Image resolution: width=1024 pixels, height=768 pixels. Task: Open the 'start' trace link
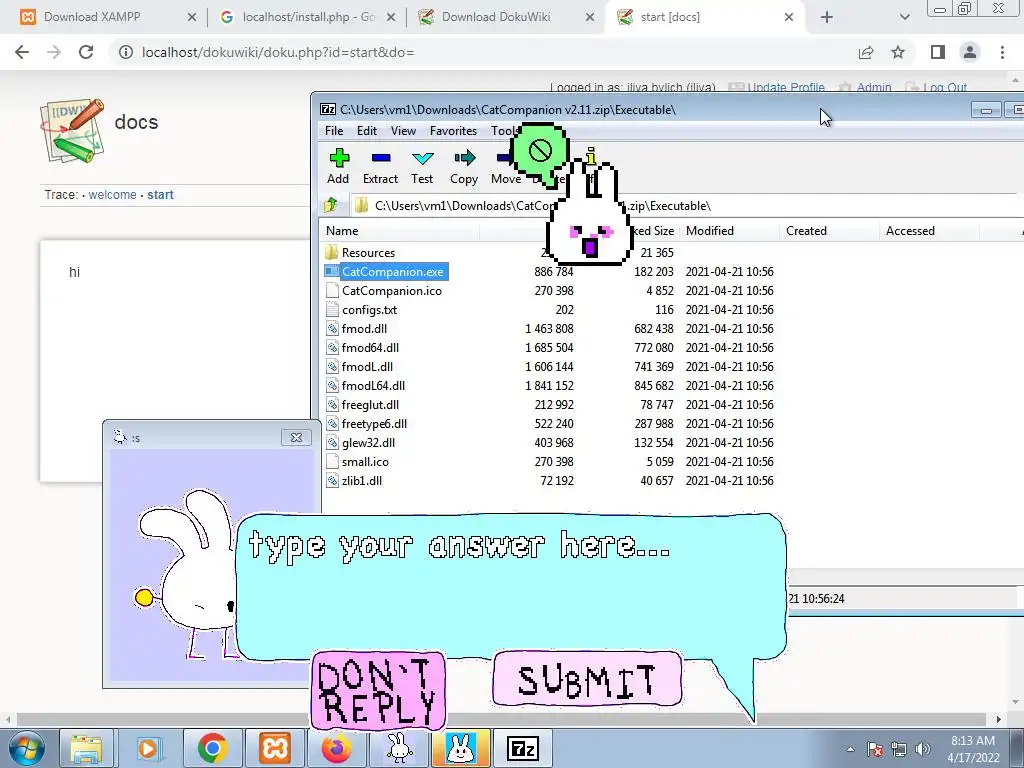(160, 195)
